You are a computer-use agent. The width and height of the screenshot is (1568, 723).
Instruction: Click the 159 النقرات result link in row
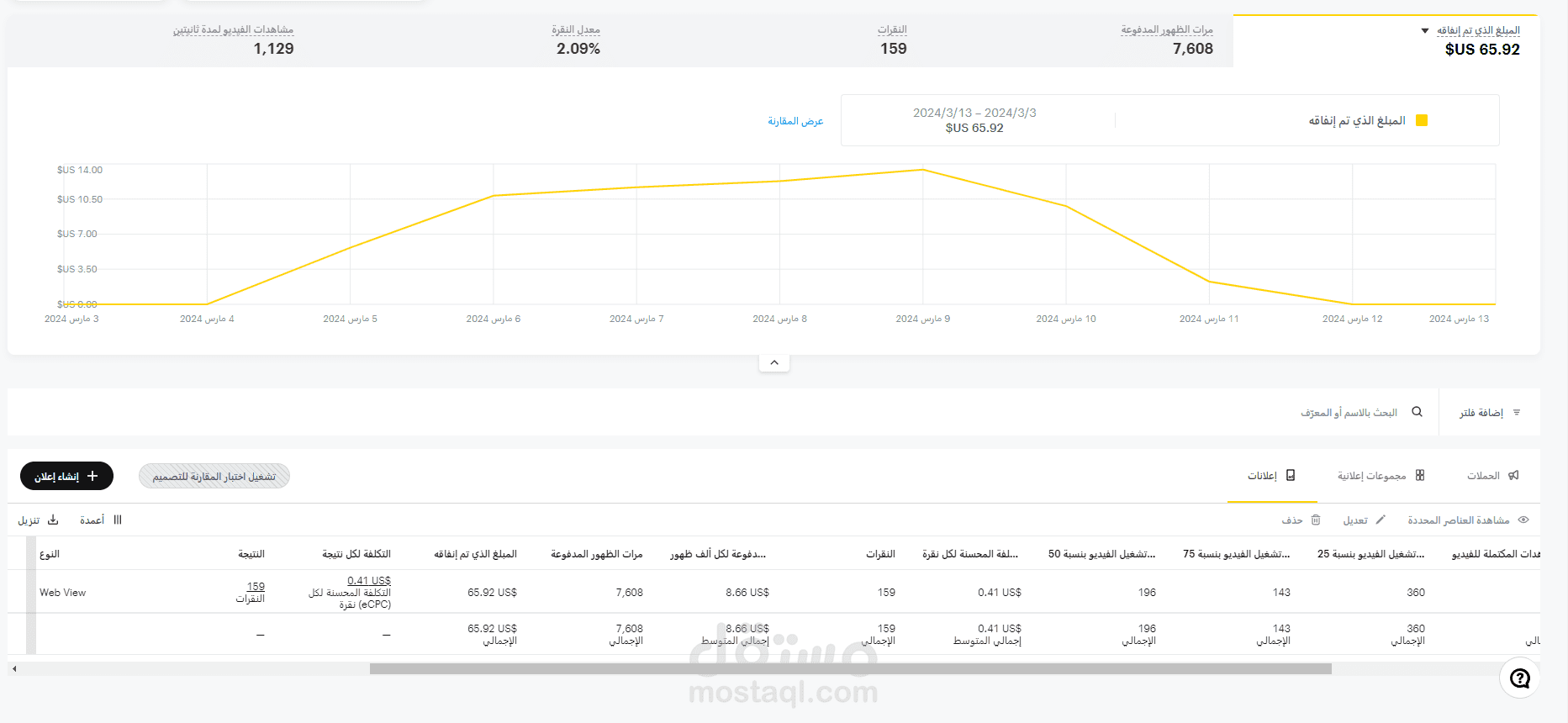[256, 587]
